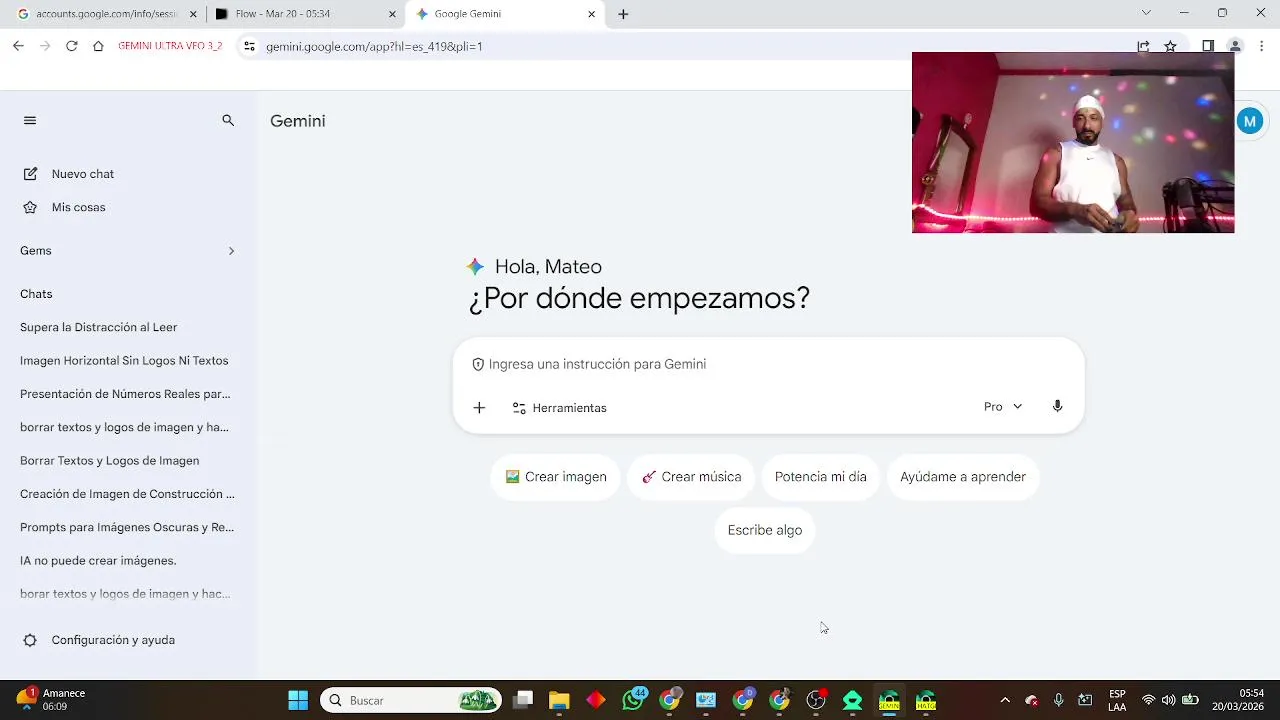Bookmark this page with star icon
1280x720 pixels.
coord(1170,46)
